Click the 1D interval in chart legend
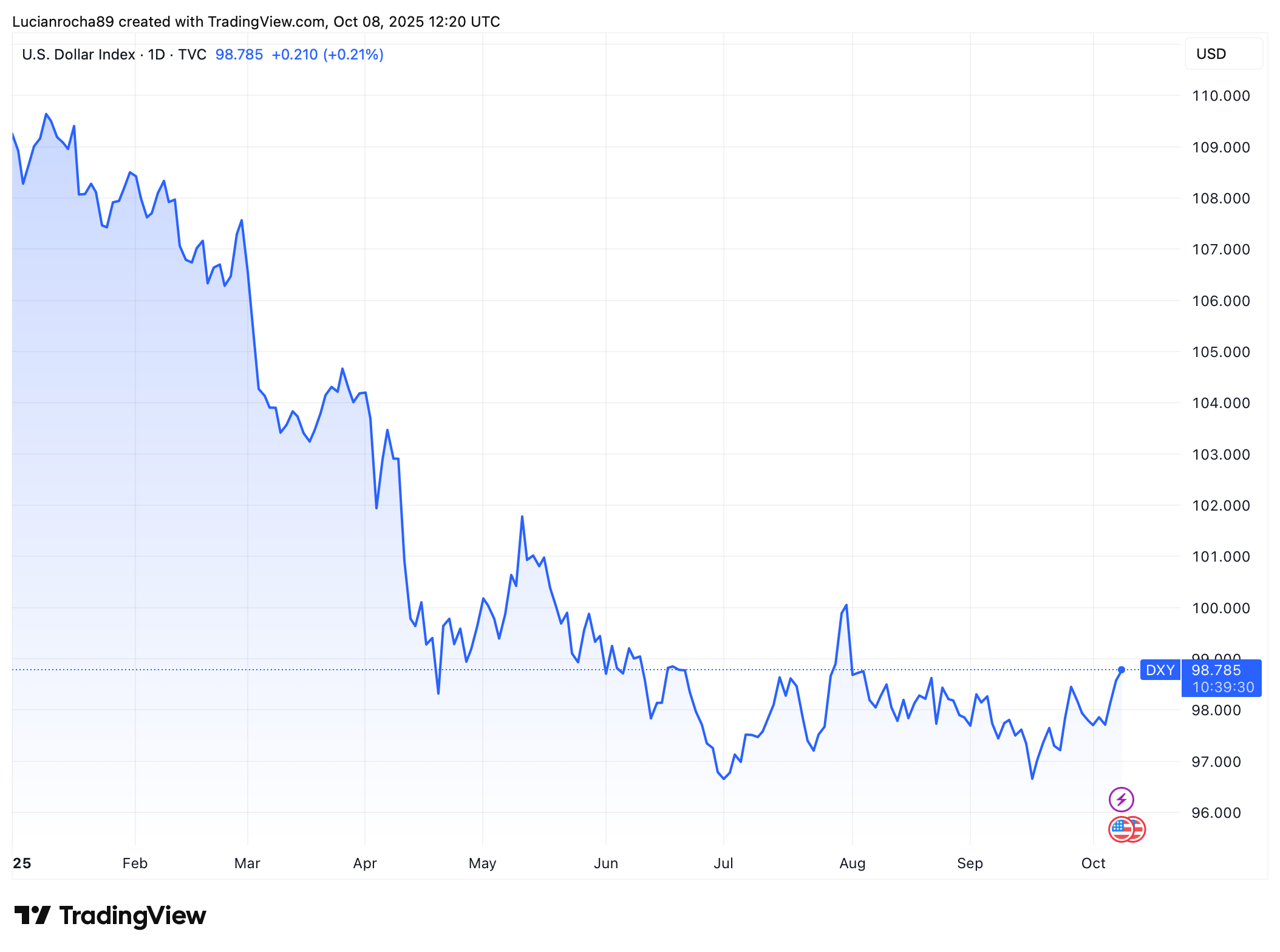1280x952 pixels. (x=157, y=55)
